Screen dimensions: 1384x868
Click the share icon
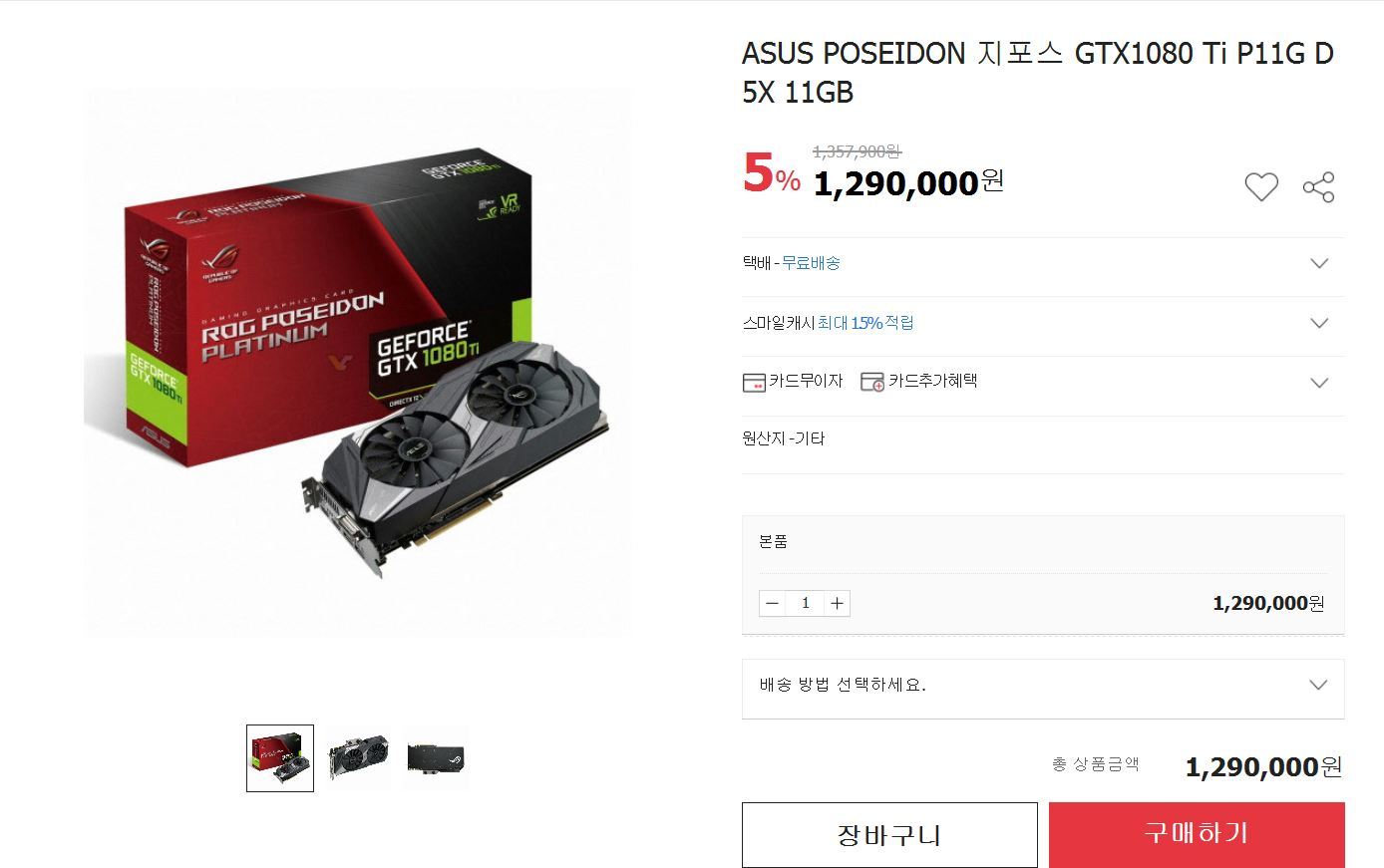(1318, 186)
